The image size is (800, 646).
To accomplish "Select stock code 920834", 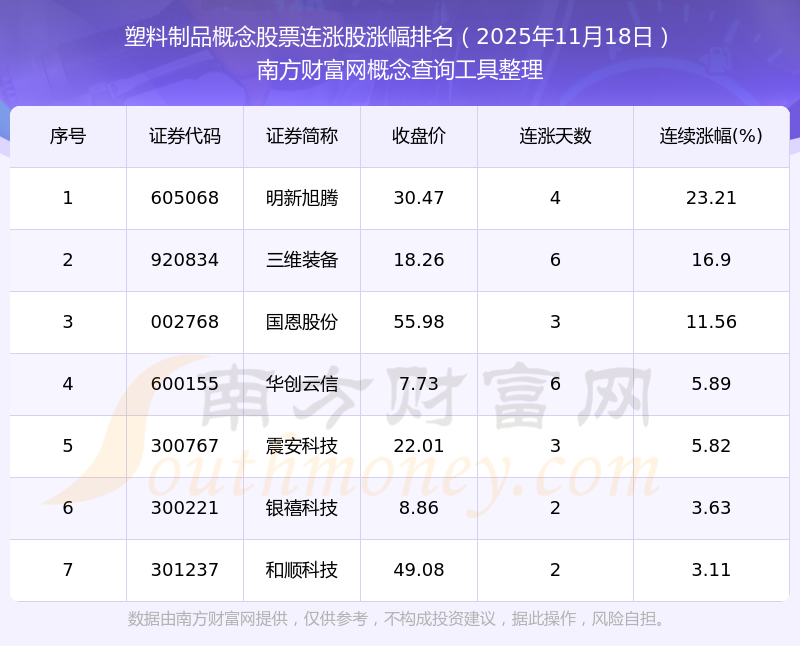I will coord(185,260).
